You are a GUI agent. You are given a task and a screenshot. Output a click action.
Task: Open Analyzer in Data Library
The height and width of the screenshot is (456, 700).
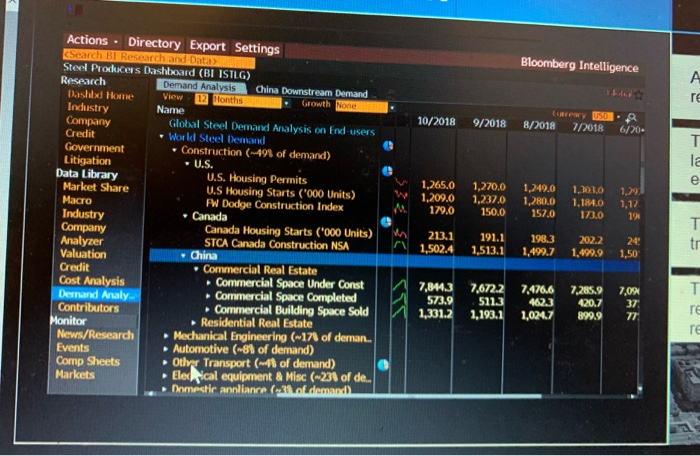[82, 240]
